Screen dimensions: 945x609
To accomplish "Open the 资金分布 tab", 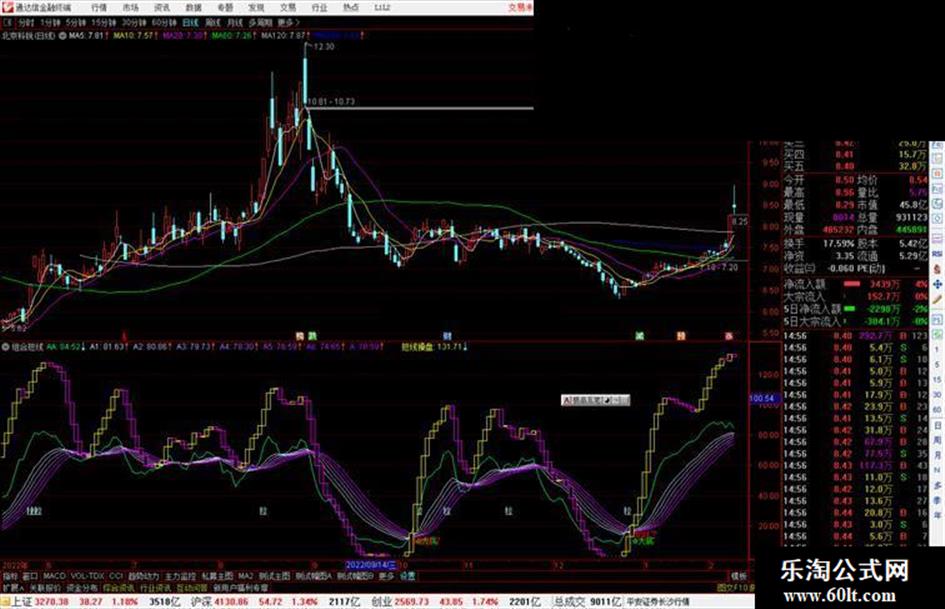I will coord(82,587).
